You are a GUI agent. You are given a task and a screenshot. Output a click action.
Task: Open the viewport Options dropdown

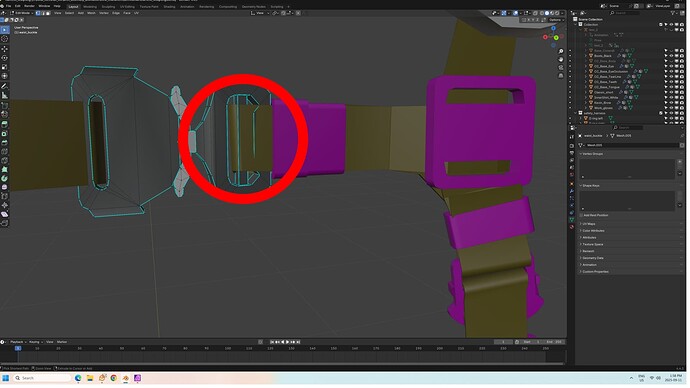(x=558, y=20)
